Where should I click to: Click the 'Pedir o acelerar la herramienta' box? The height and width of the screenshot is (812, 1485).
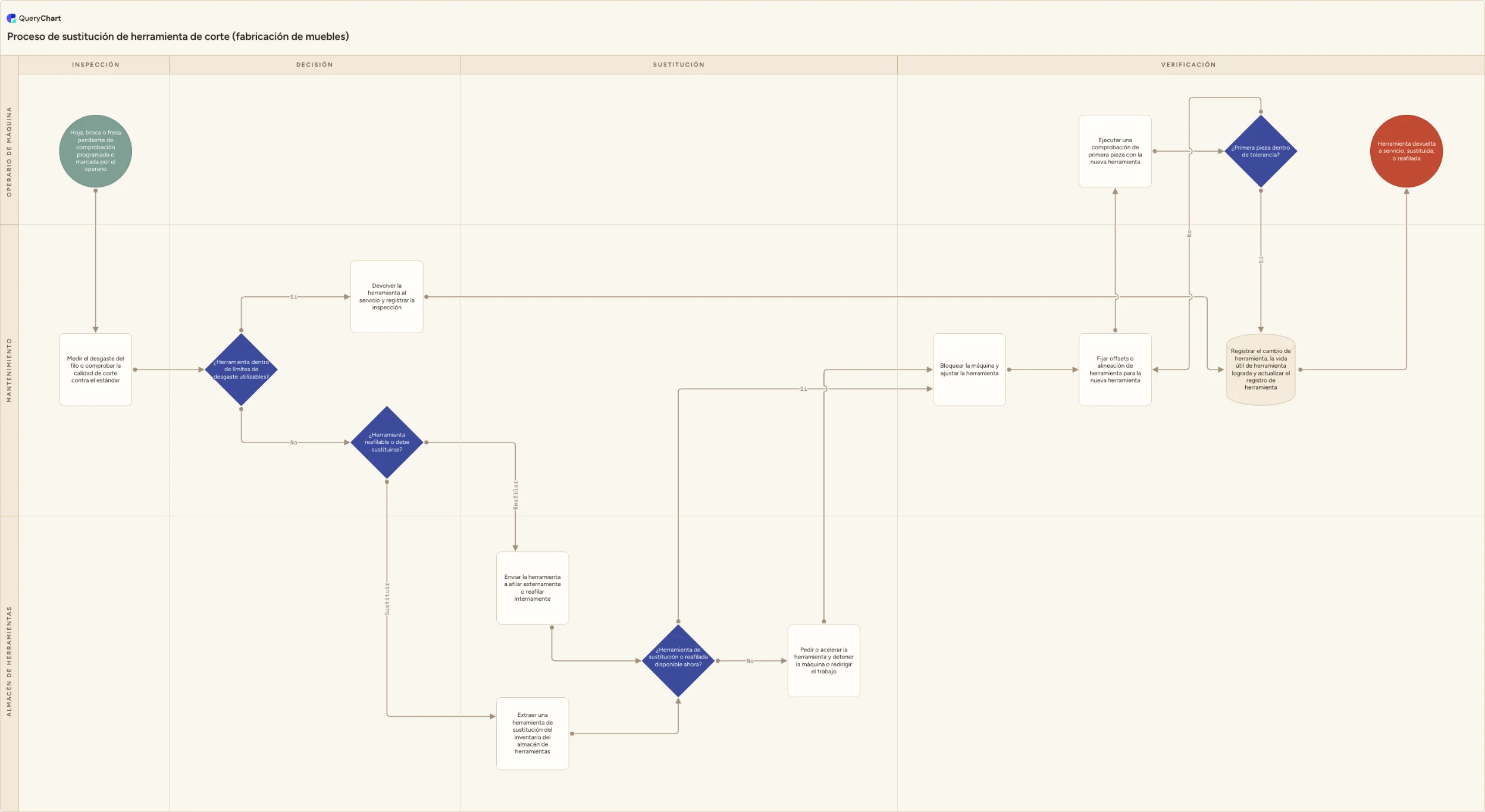(823, 661)
